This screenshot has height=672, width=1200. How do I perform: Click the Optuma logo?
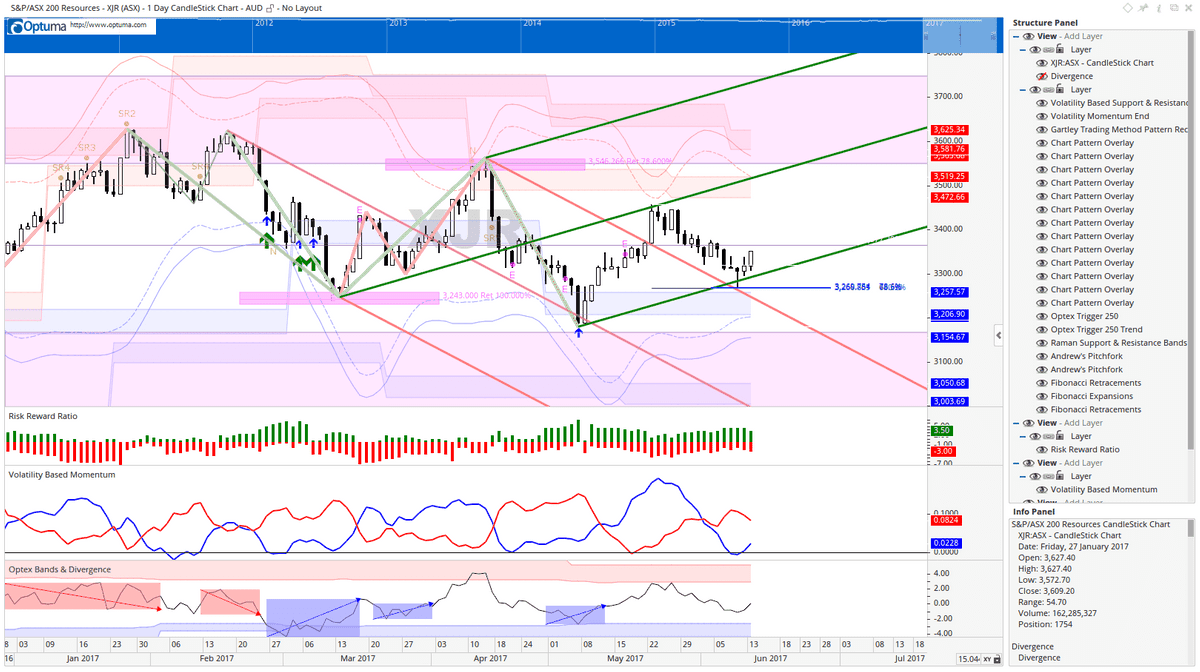point(36,27)
